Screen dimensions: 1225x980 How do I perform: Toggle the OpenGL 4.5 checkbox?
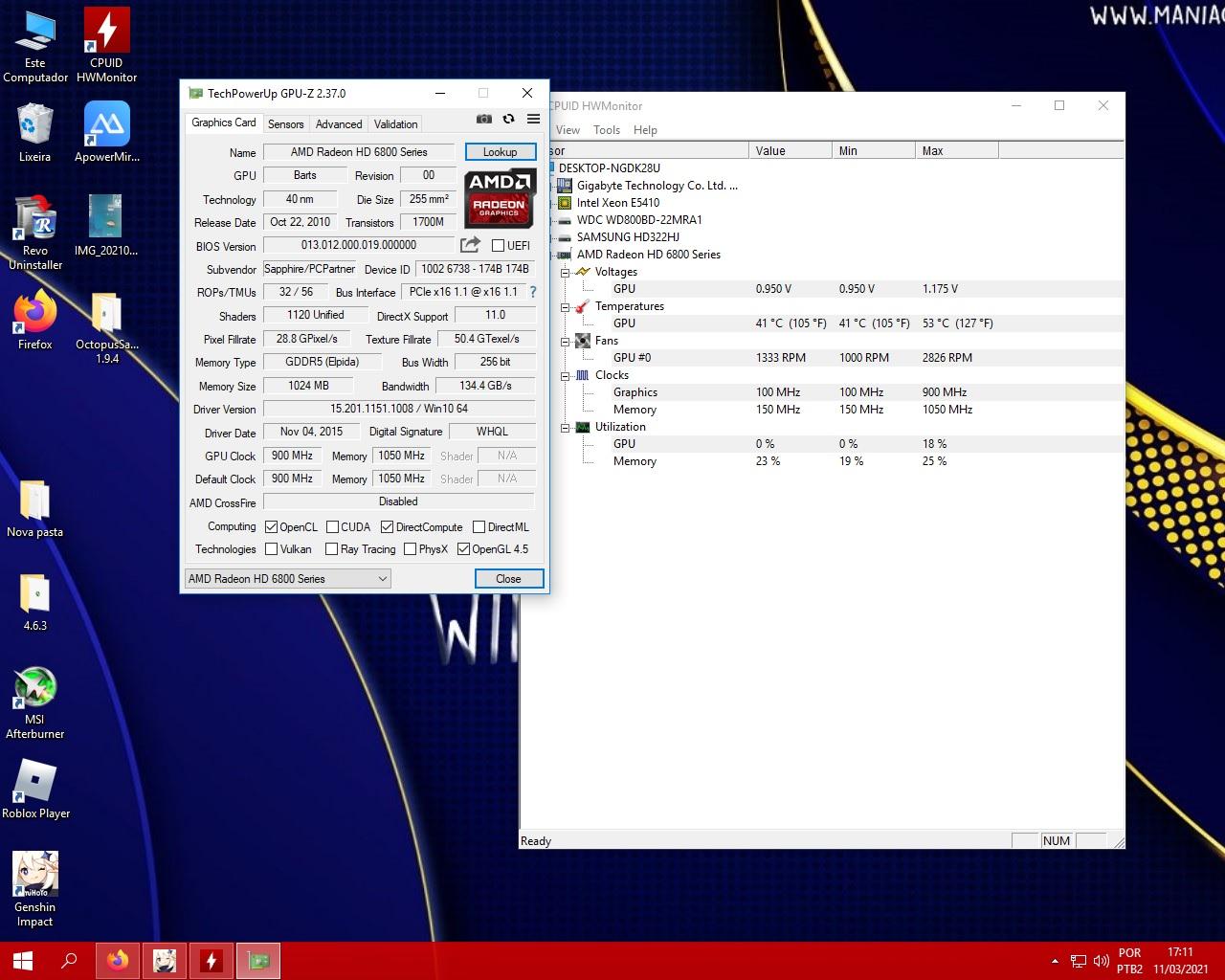coord(463,549)
